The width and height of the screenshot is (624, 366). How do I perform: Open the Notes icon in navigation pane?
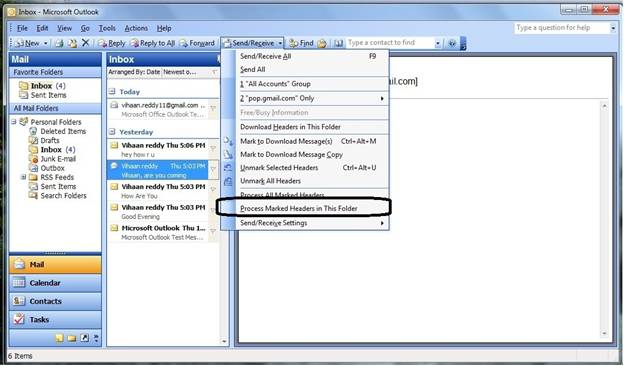coord(59,339)
